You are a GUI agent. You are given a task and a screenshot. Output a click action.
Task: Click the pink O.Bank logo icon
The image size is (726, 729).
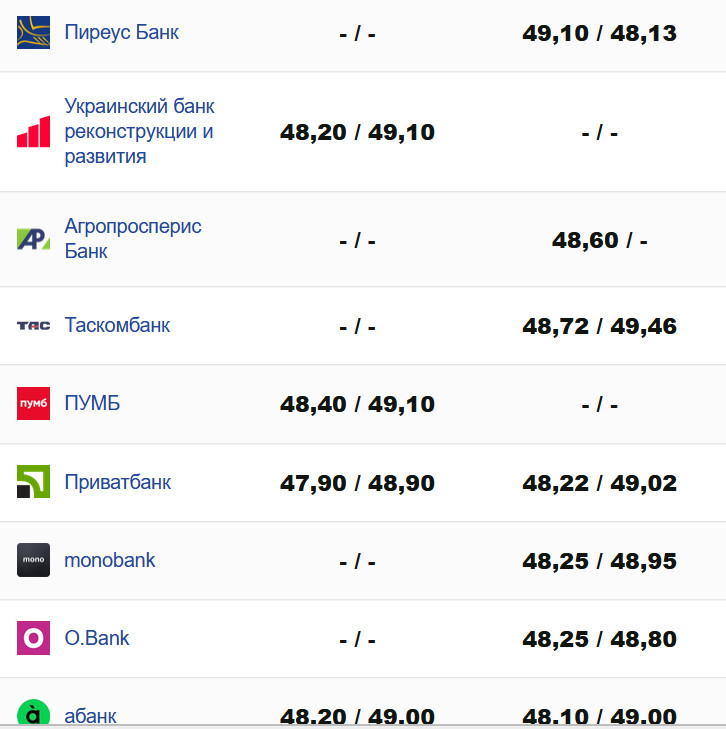tap(33, 638)
